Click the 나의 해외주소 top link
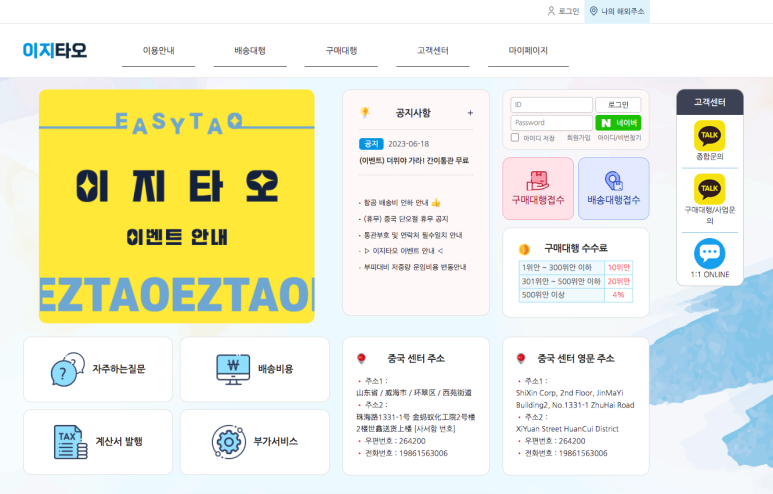The height and width of the screenshot is (494, 773). click(x=617, y=11)
